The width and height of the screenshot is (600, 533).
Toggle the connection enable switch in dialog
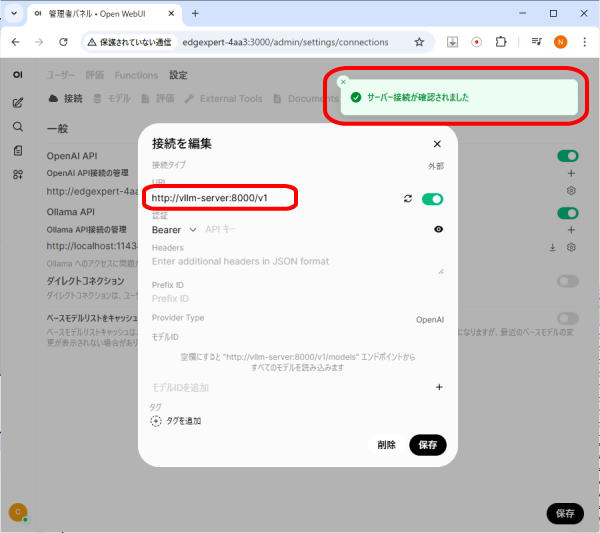pos(432,199)
